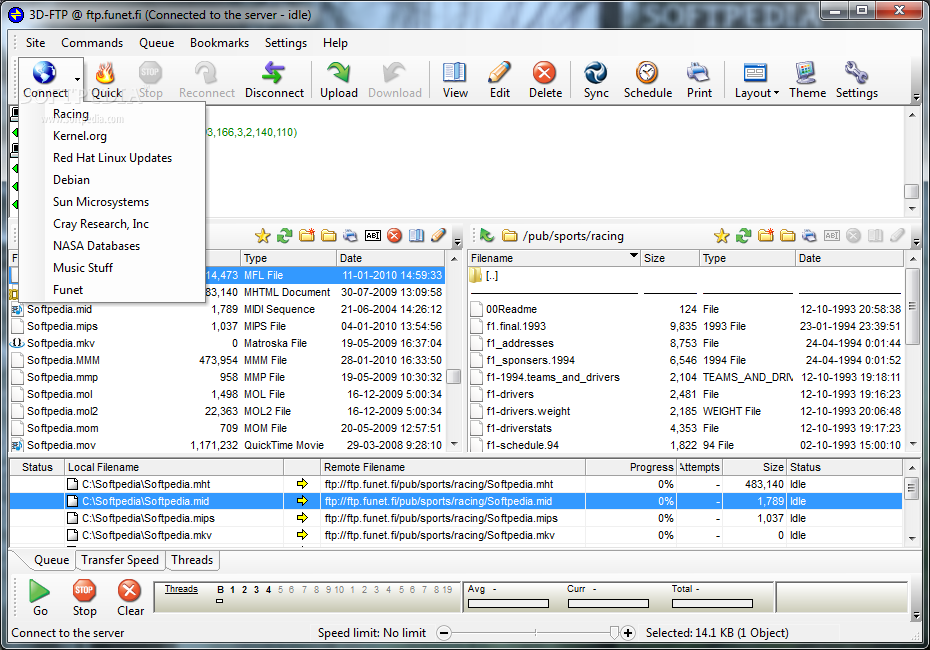
Task: Select f1-drivers.weight remote file
Action: [x=528, y=411]
